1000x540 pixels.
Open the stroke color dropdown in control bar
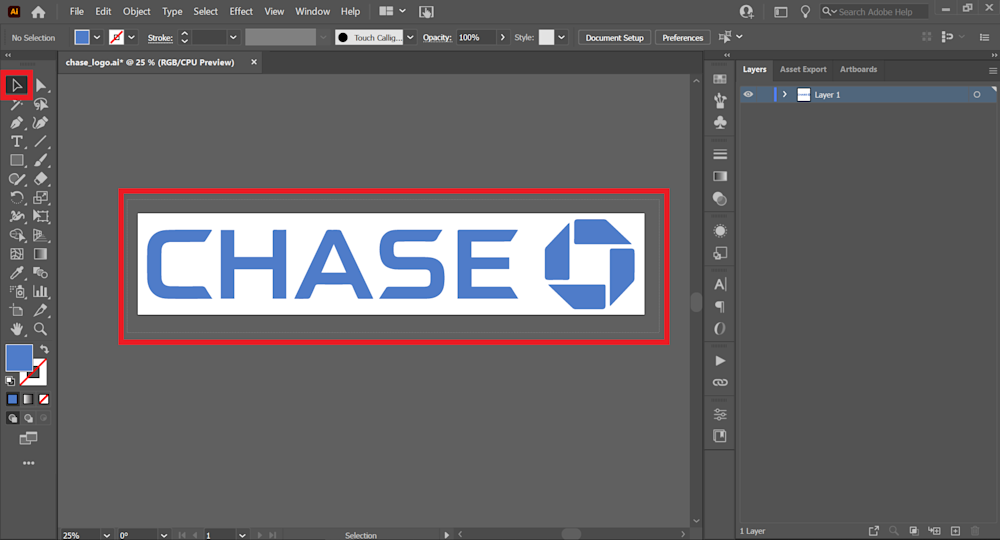click(x=131, y=38)
